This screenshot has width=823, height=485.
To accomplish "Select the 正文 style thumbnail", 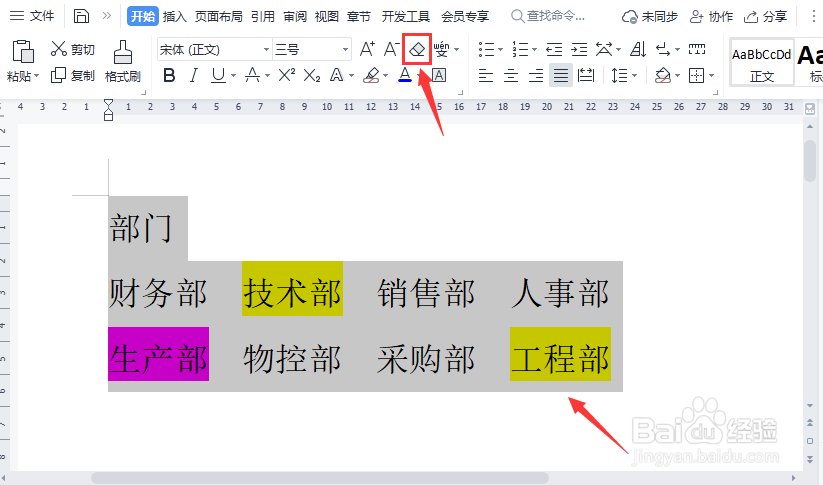I will point(762,63).
